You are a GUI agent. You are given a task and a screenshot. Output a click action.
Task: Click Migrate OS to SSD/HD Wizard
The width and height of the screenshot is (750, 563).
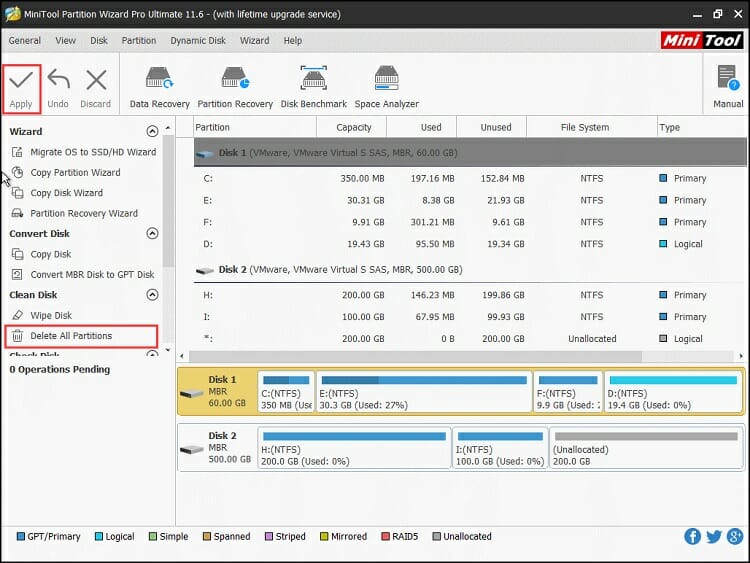click(x=93, y=152)
